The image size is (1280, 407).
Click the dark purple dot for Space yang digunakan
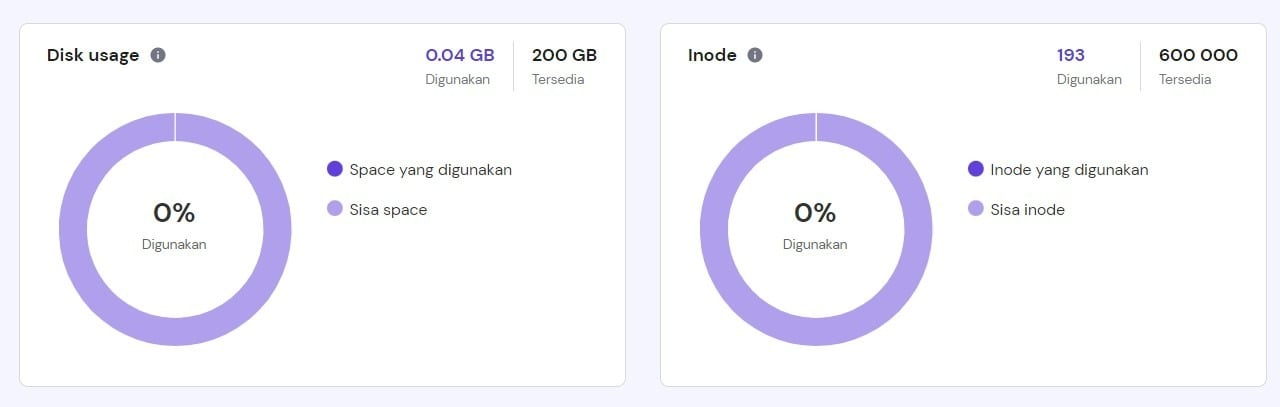point(335,169)
